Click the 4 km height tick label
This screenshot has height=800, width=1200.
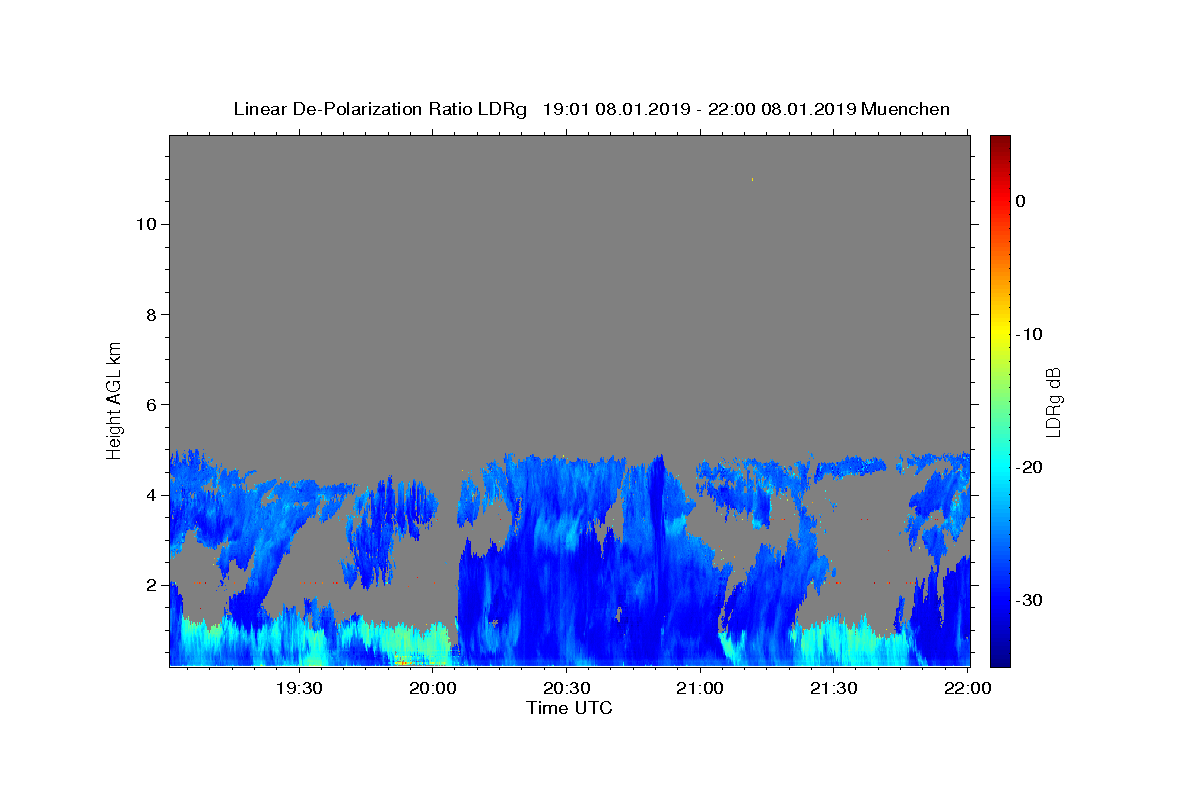click(x=150, y=494)
